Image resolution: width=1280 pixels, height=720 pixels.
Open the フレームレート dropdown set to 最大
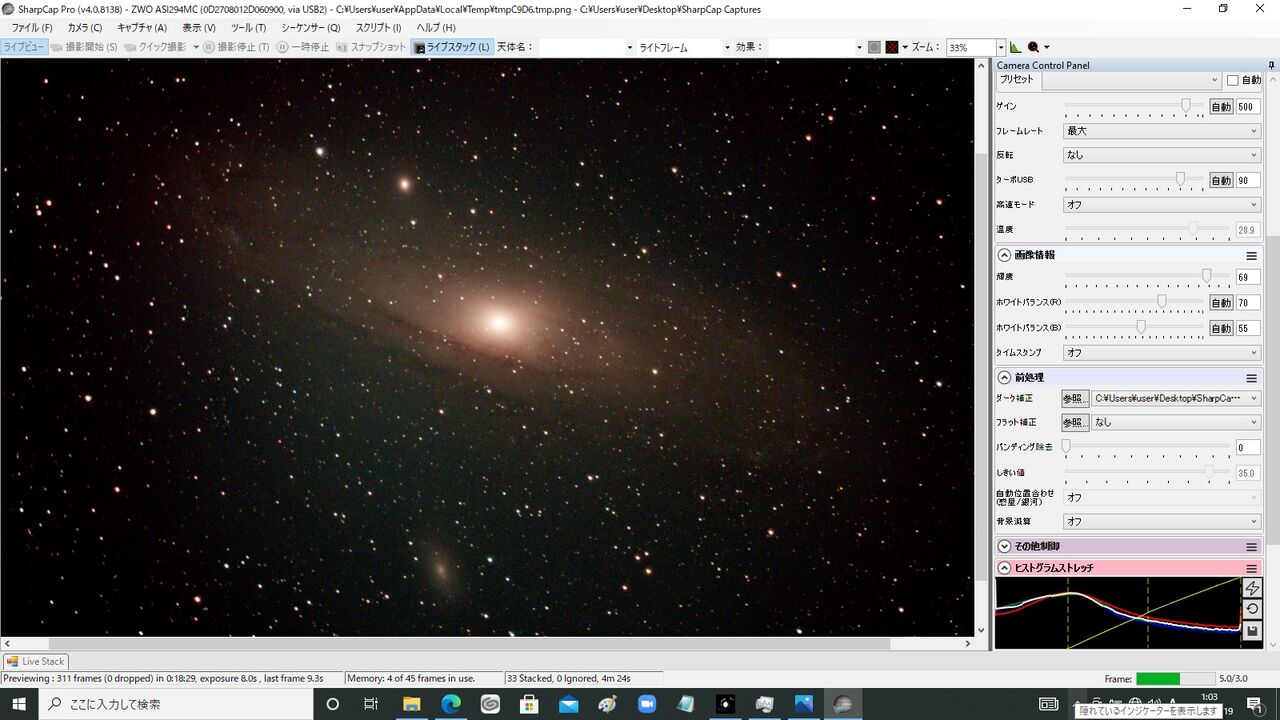click(1161, 131)
